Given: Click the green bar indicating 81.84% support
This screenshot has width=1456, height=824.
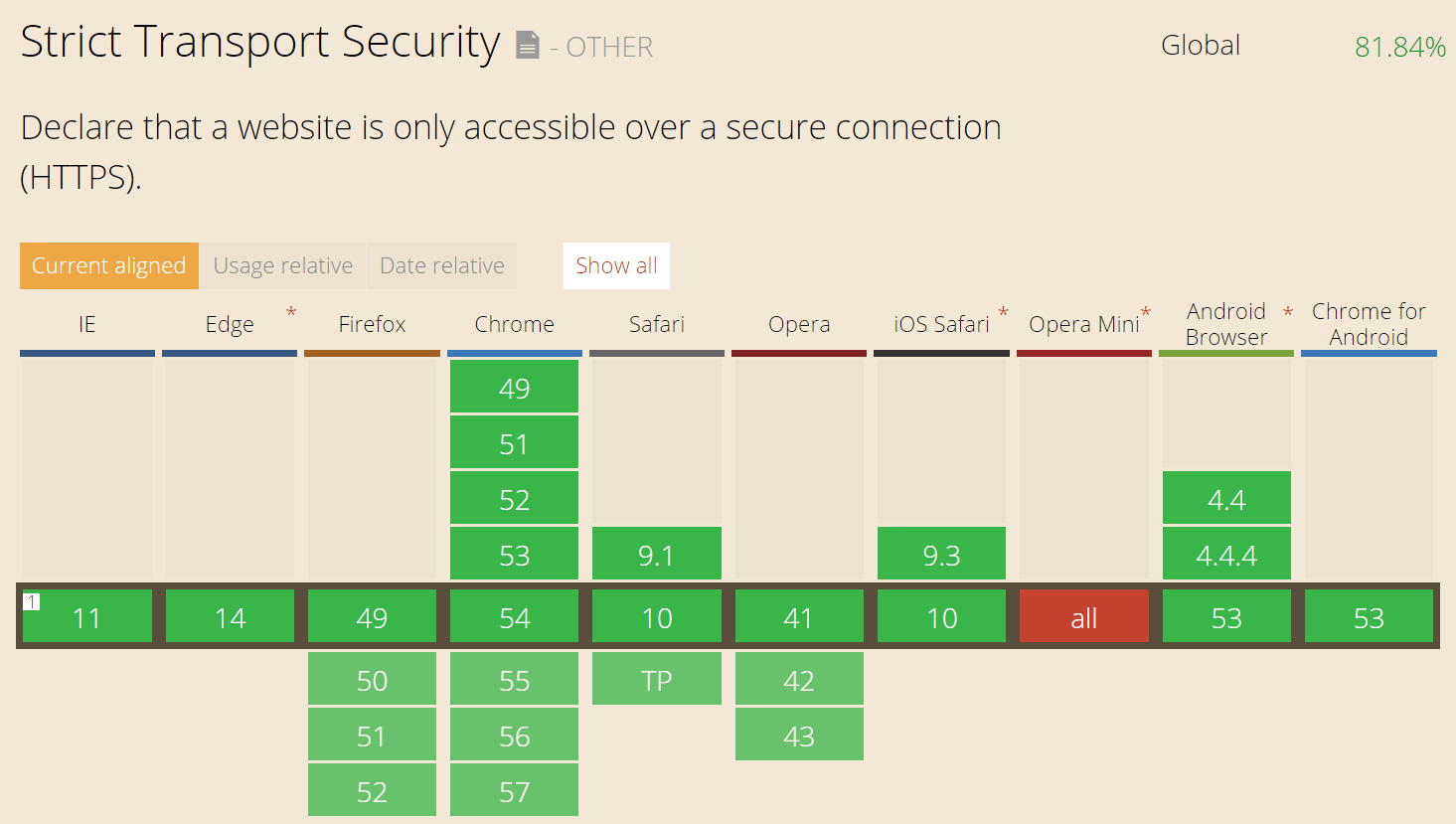Looking at the screenshot, I should click(x=1400, y=46).
